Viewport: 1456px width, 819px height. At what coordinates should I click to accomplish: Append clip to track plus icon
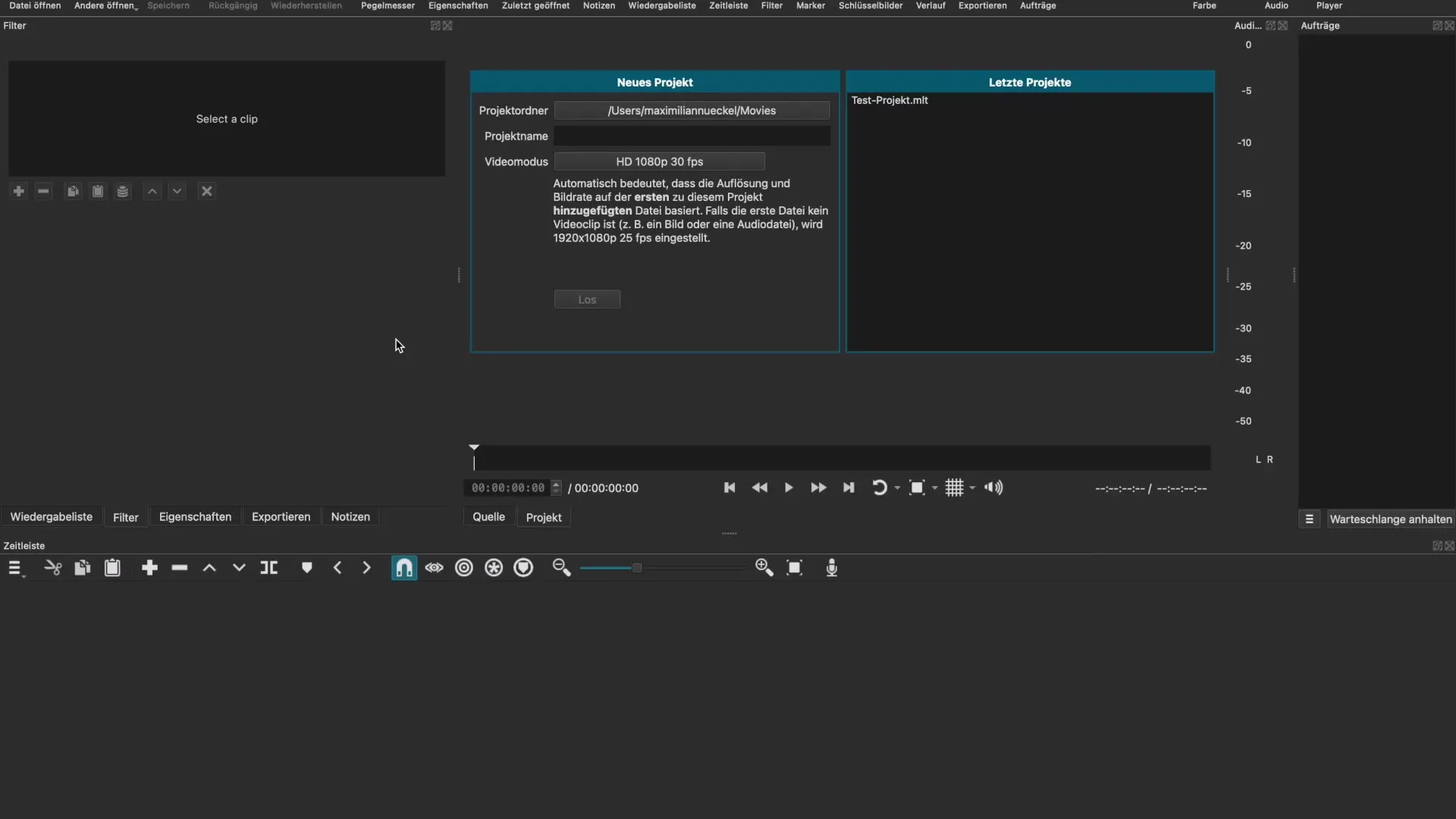pyautogui.click(x=149, y=568)
